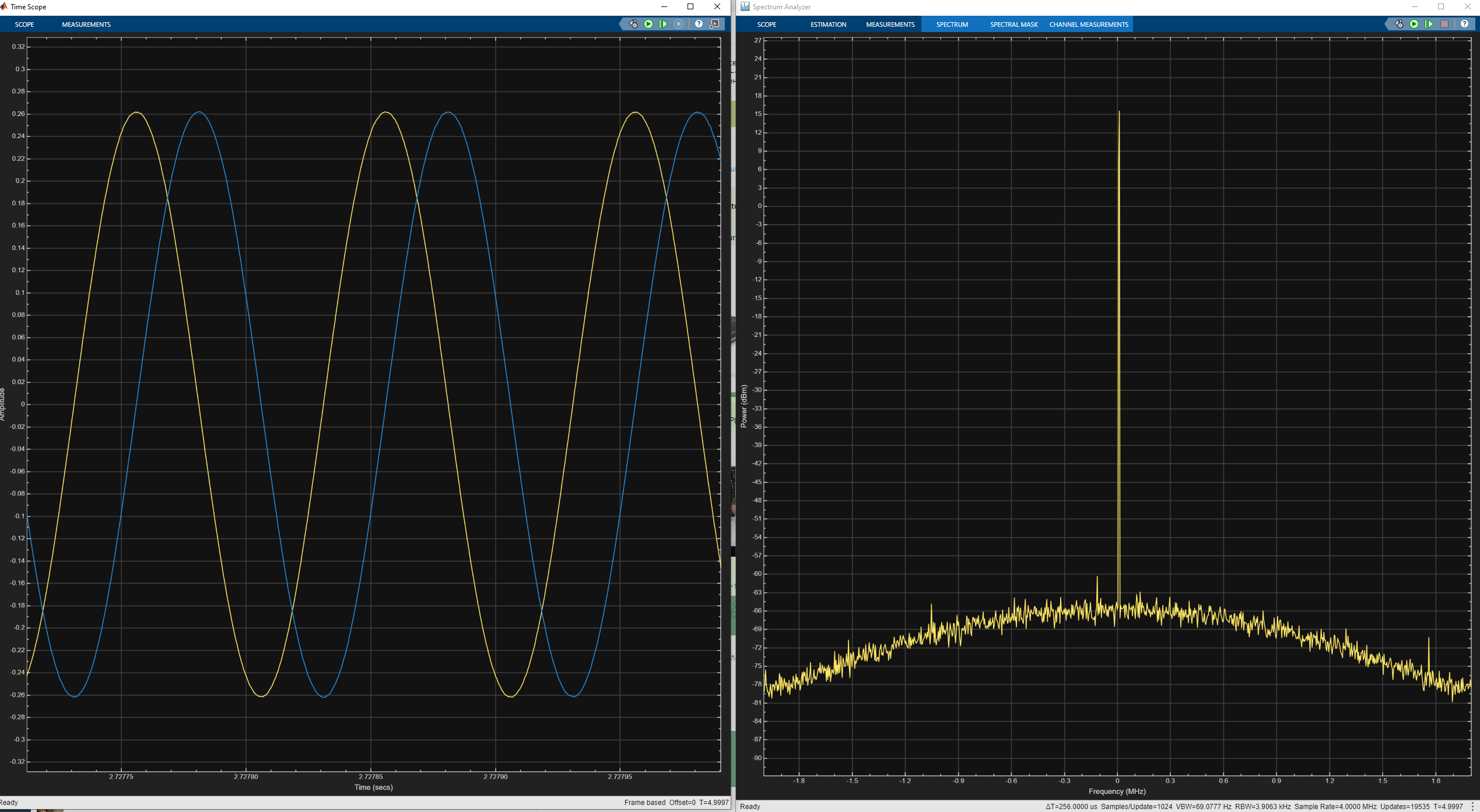
Task: Click 'RBW=3.9063 kHz' status entry
Action: point(1262,807)
